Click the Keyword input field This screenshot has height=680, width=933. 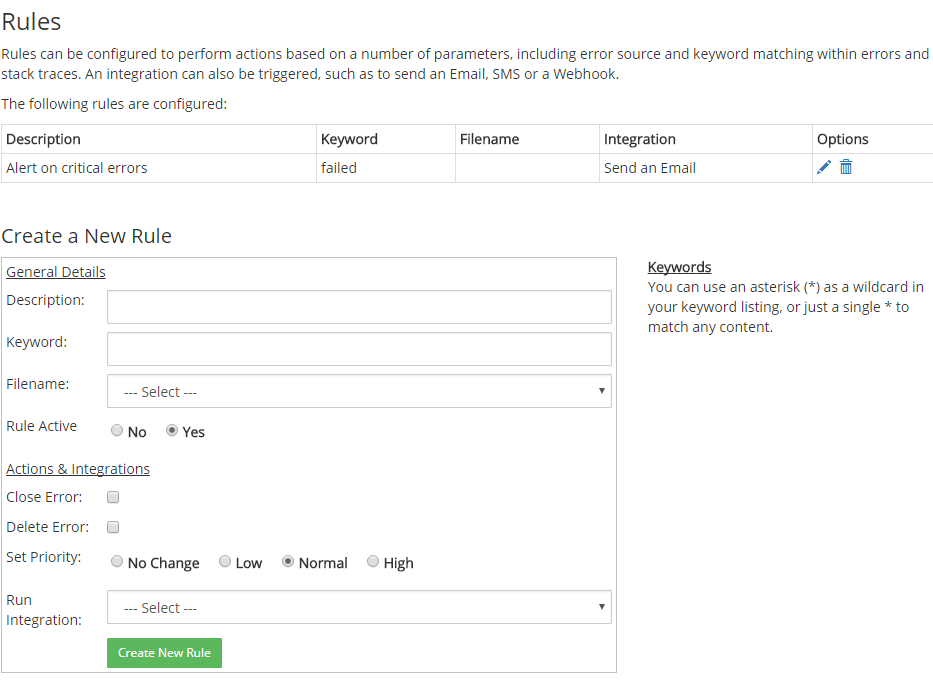pyautogui.click(x=359, y=349)
